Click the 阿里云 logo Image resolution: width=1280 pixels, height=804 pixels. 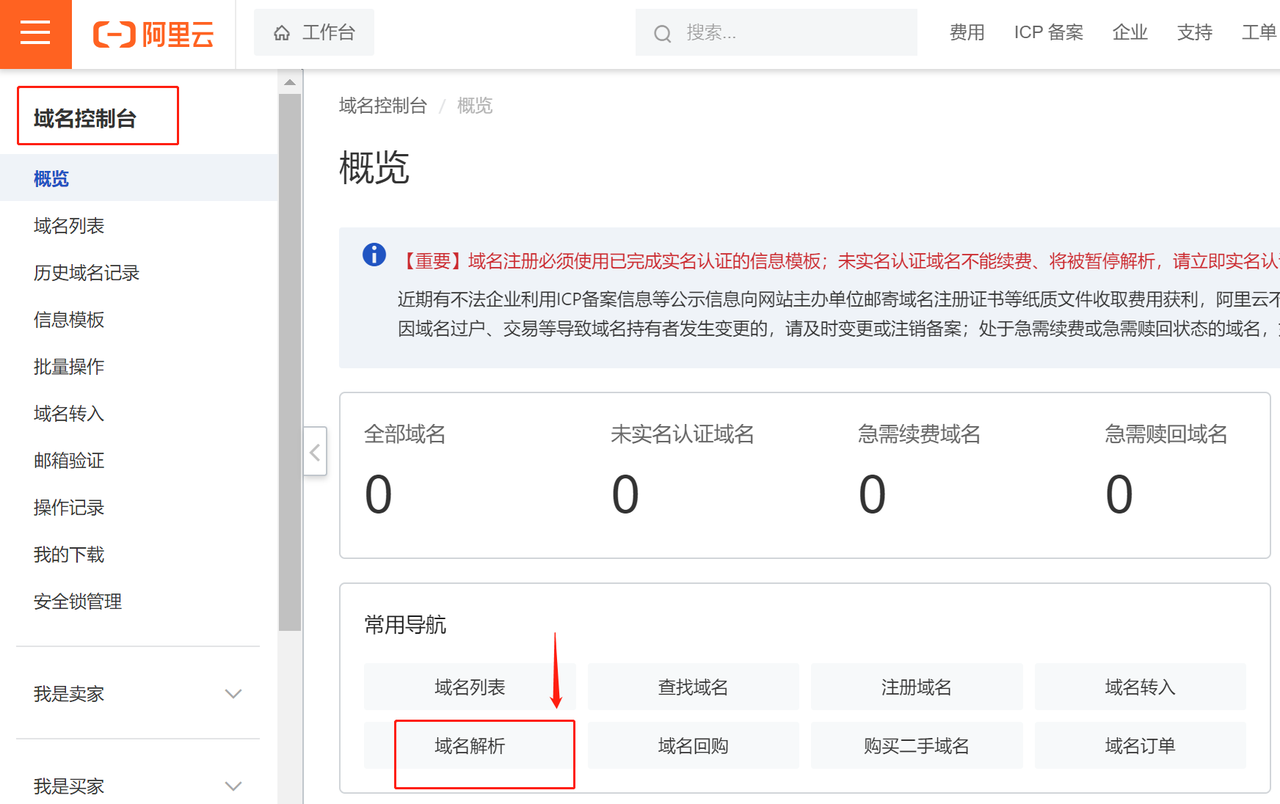click(152, 32)
